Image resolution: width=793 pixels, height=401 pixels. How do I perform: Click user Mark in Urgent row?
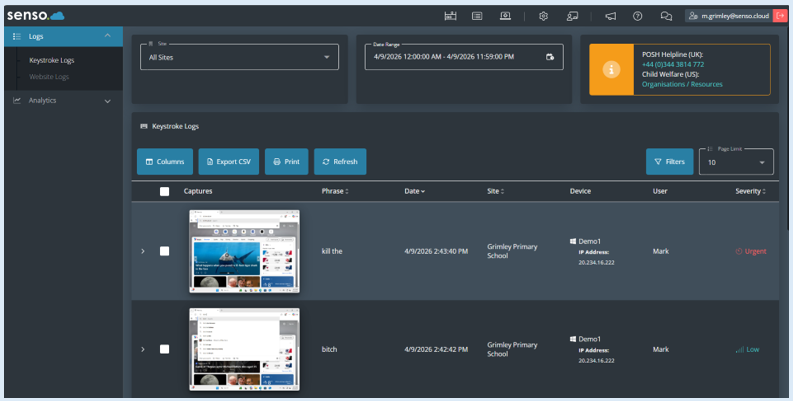(x=660, y=251)
